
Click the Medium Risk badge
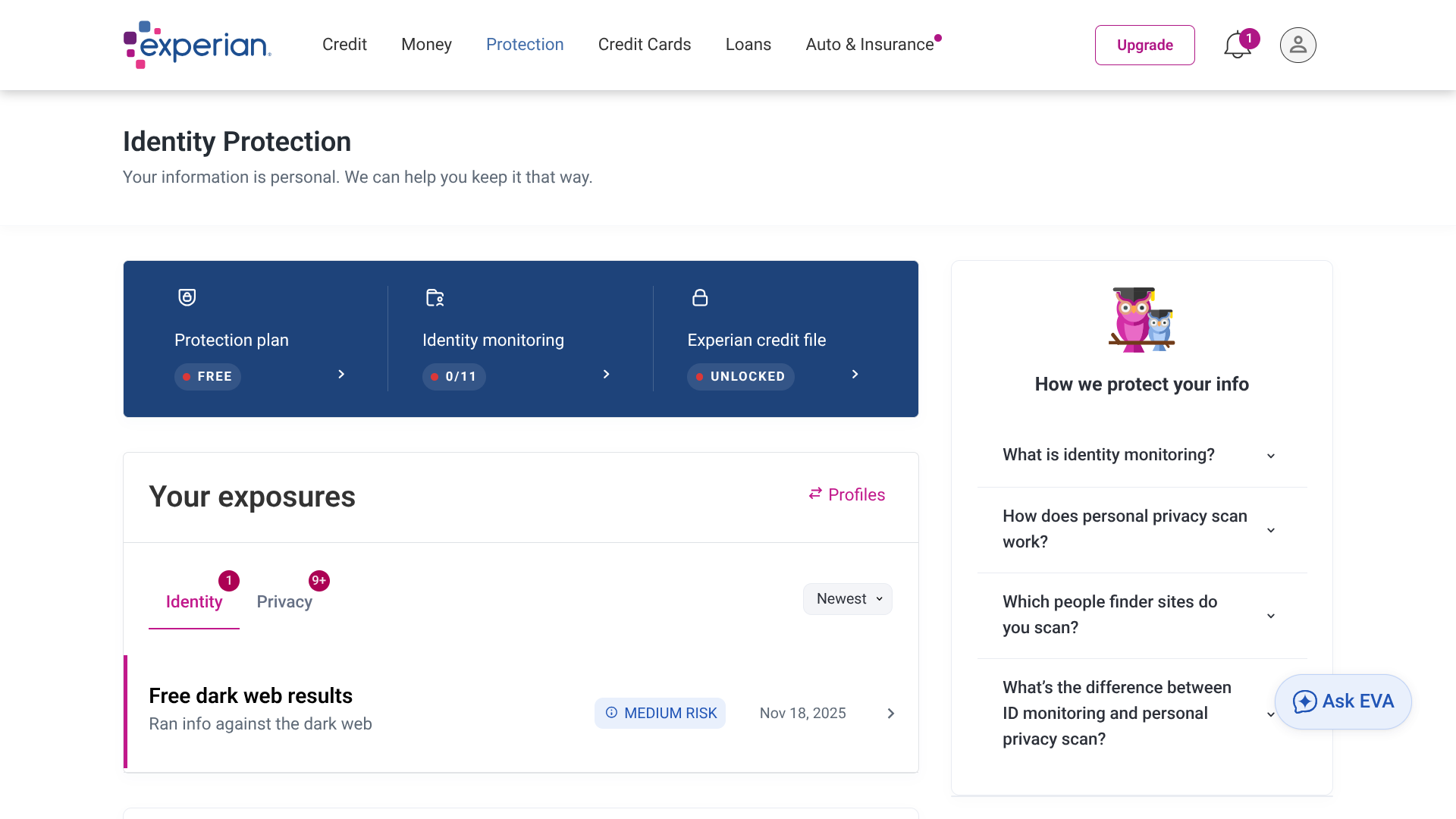pos(660,714)
